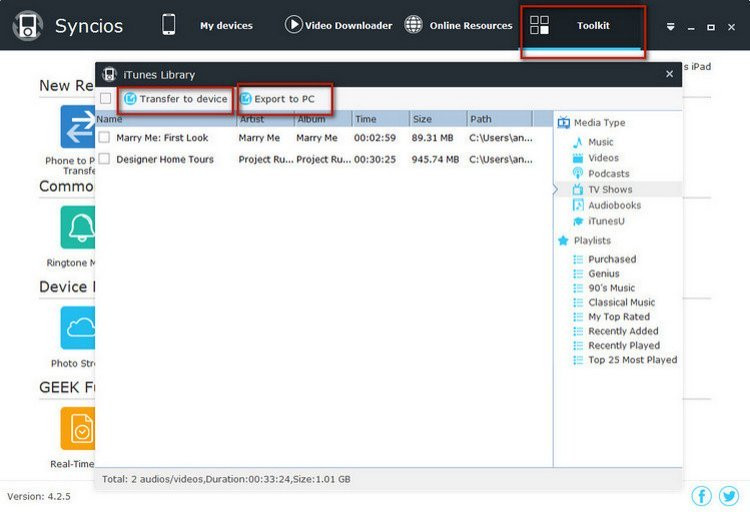Open the Purchased playlist
This screenshot has height=515, width=750.
612,259
